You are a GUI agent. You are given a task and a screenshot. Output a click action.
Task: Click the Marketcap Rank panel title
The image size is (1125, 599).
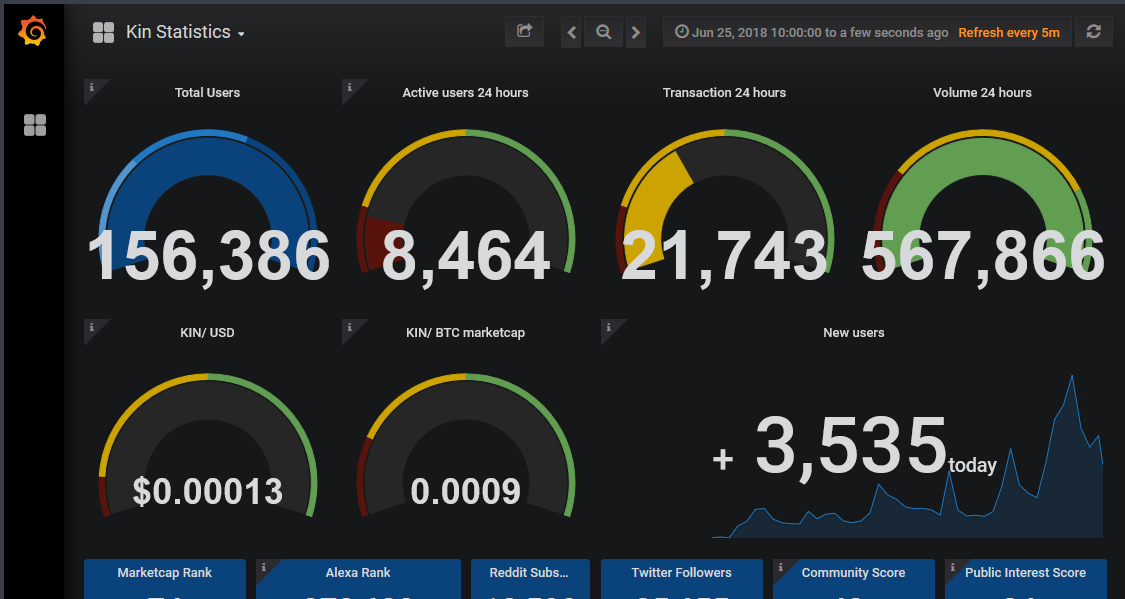coord(164,572)
